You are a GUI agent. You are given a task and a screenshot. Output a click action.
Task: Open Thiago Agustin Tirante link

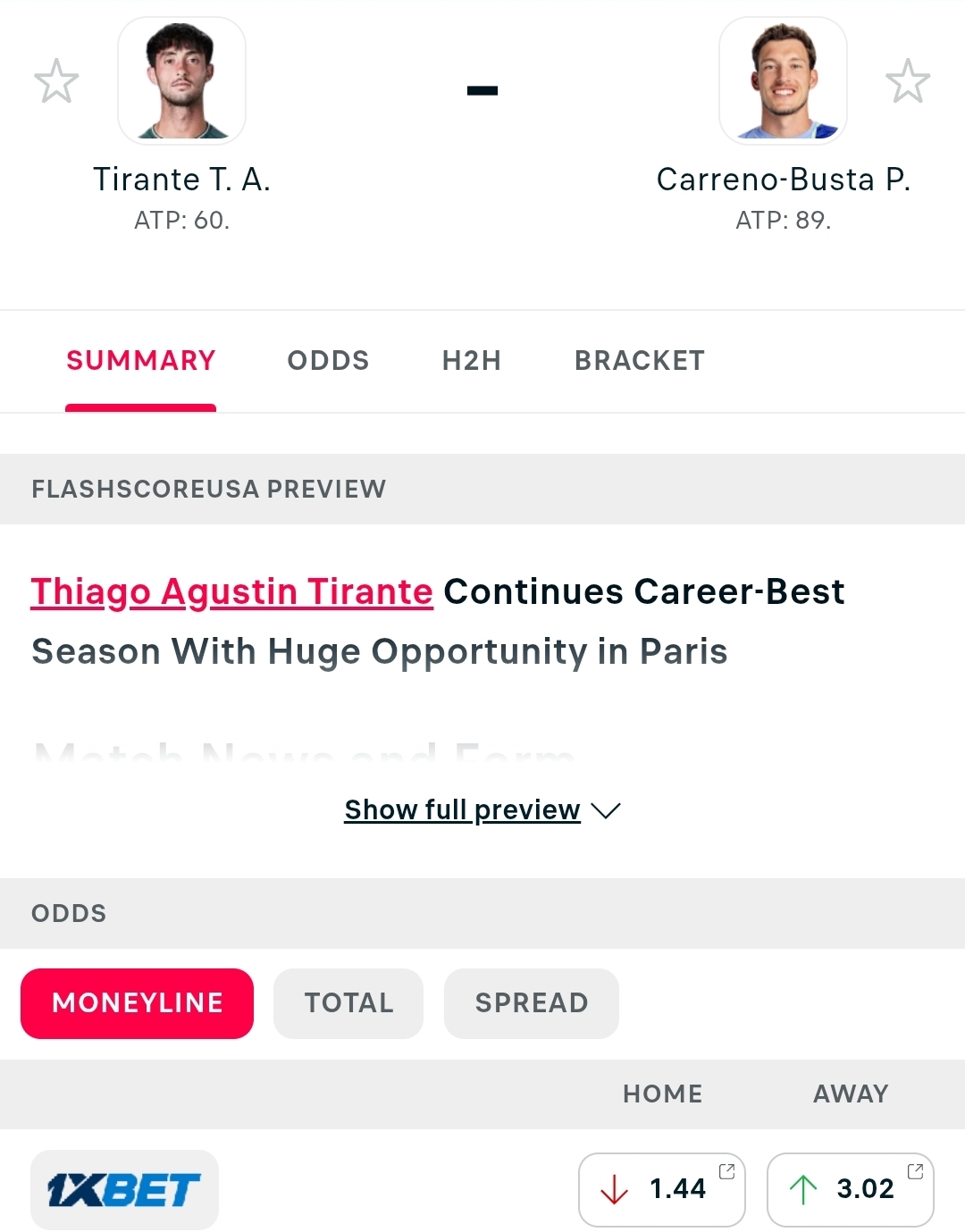[x=232, y=591]
